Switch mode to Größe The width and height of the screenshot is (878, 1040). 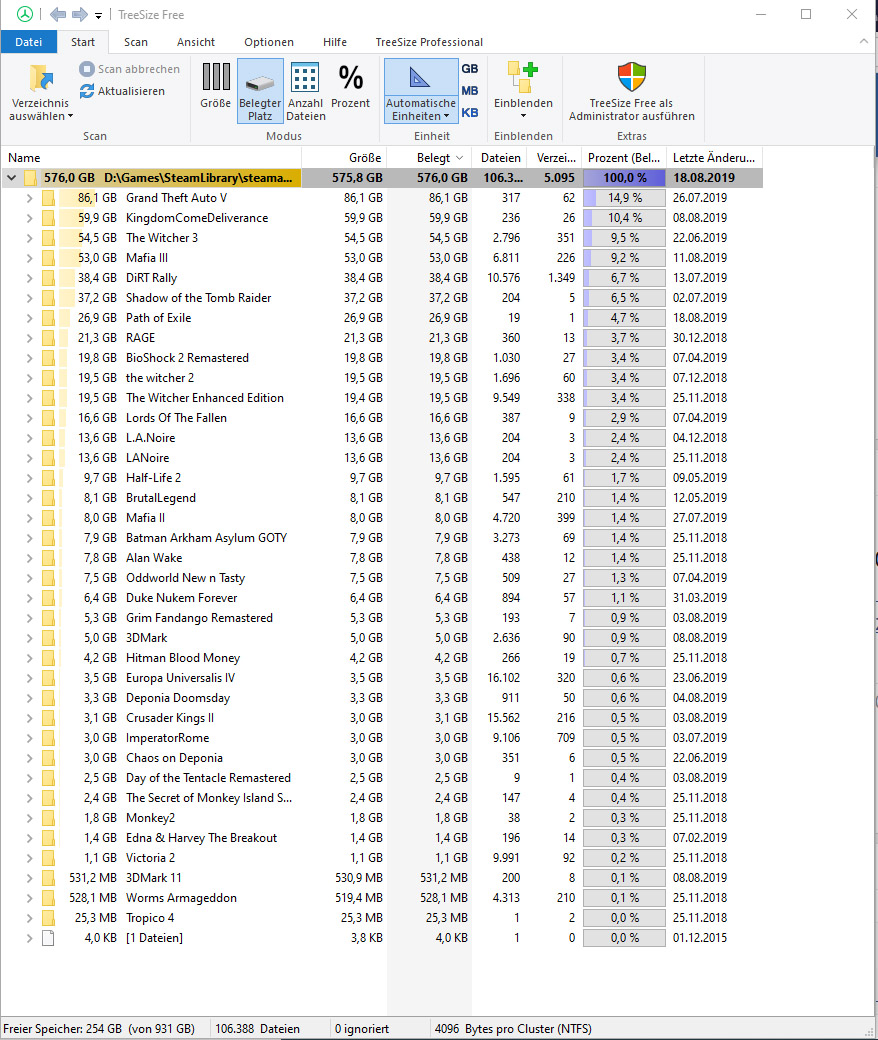(216, 86)
